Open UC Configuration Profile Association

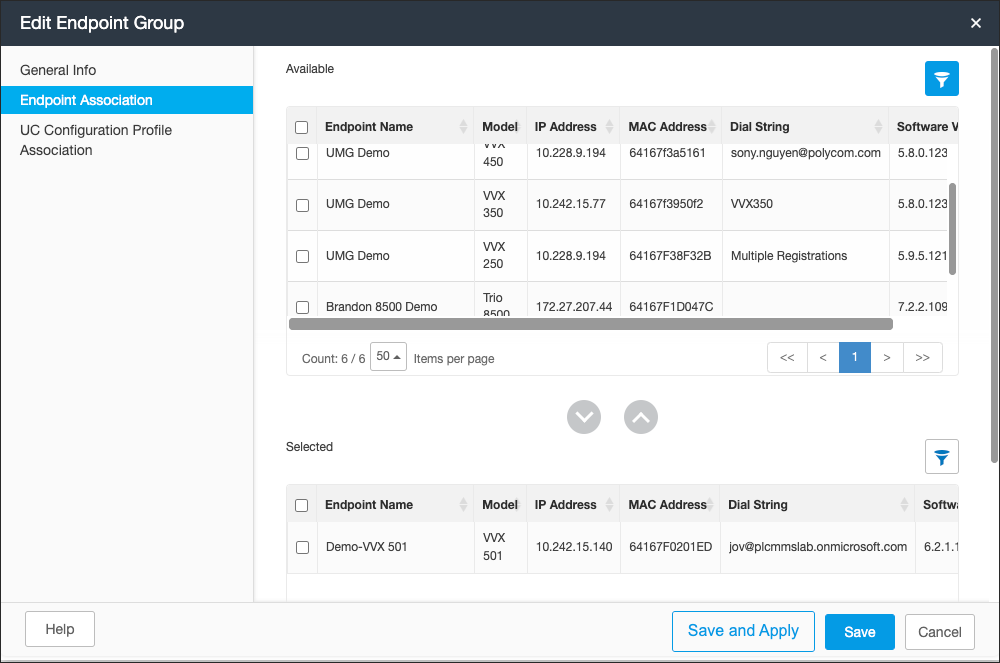click(95, 140)
